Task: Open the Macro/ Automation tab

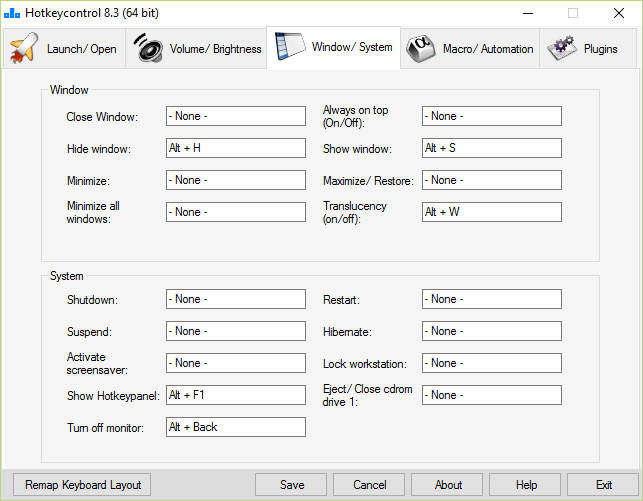Action: point(470,48)
